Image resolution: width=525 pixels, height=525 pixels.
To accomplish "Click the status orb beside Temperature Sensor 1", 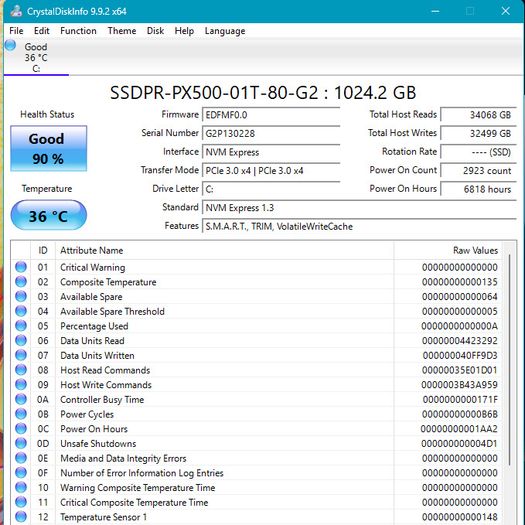I will 21,517.
